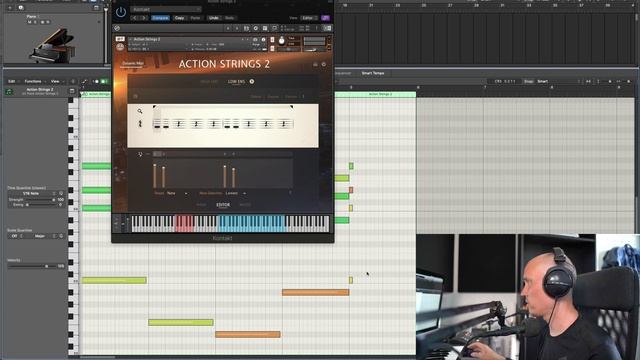Click the Kontakt instrument Tune knob
This screenshot has width=640, height=360.
point(282,41)
